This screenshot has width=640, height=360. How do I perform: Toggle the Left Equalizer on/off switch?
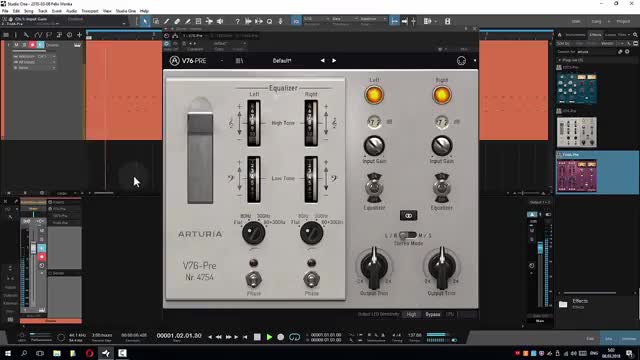pyautogui.click(x=374, y=187)
